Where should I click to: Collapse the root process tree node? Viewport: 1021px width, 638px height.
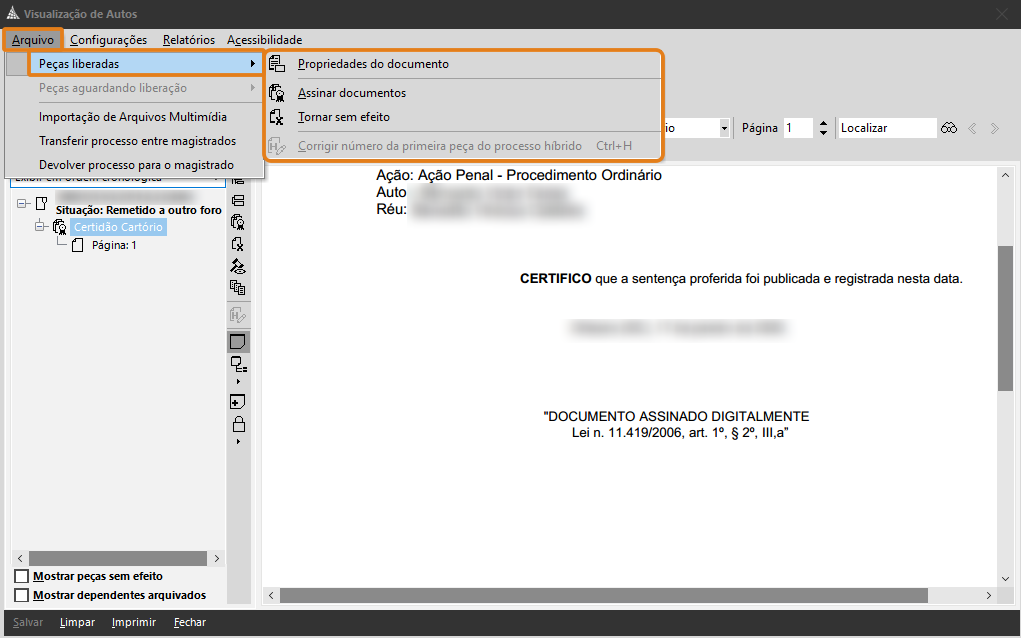point(22,203)
